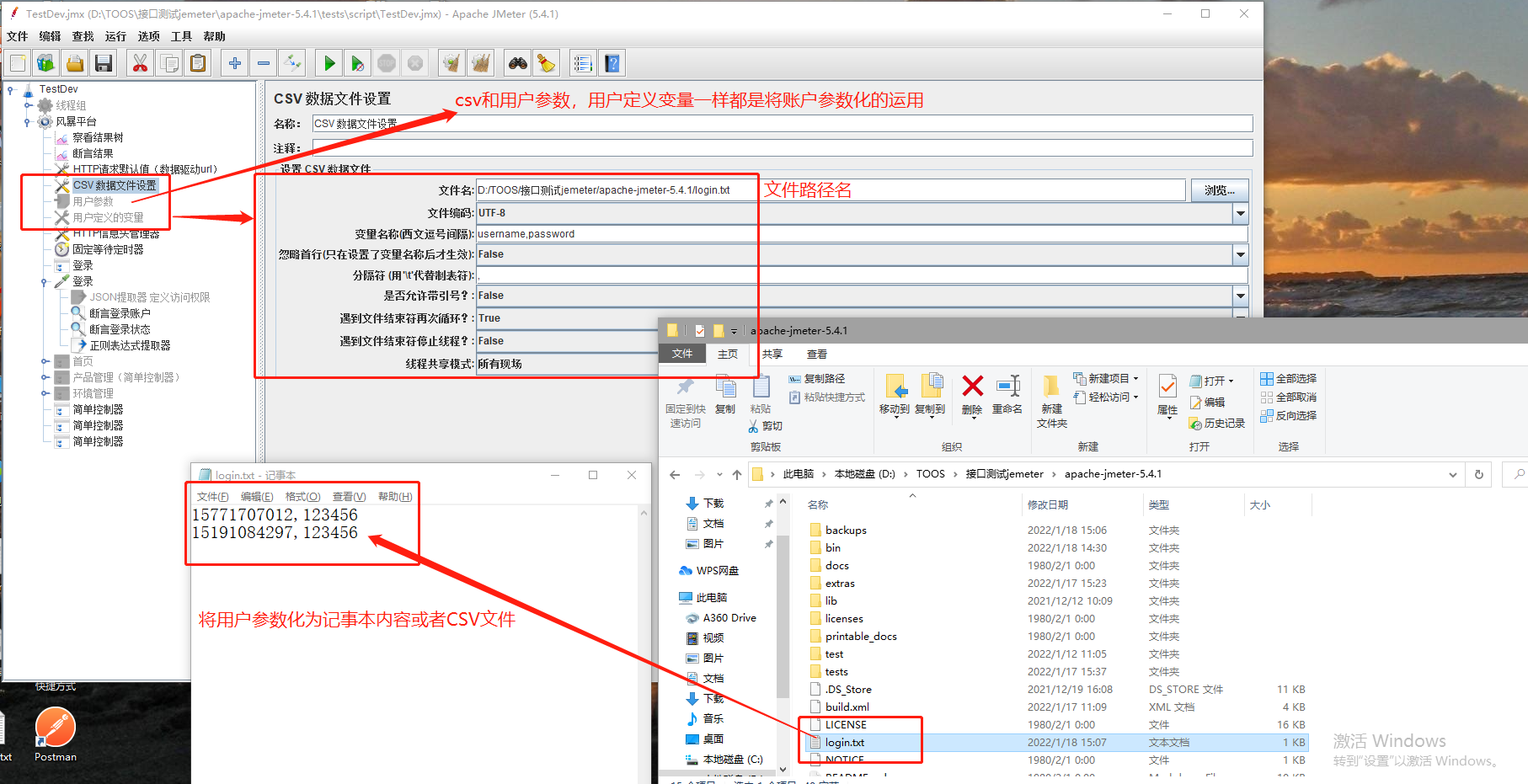Click the Toggle enable/disable icon in JMeter toolbar
The image size is (1528, 784).
click(x=292, y=63)
